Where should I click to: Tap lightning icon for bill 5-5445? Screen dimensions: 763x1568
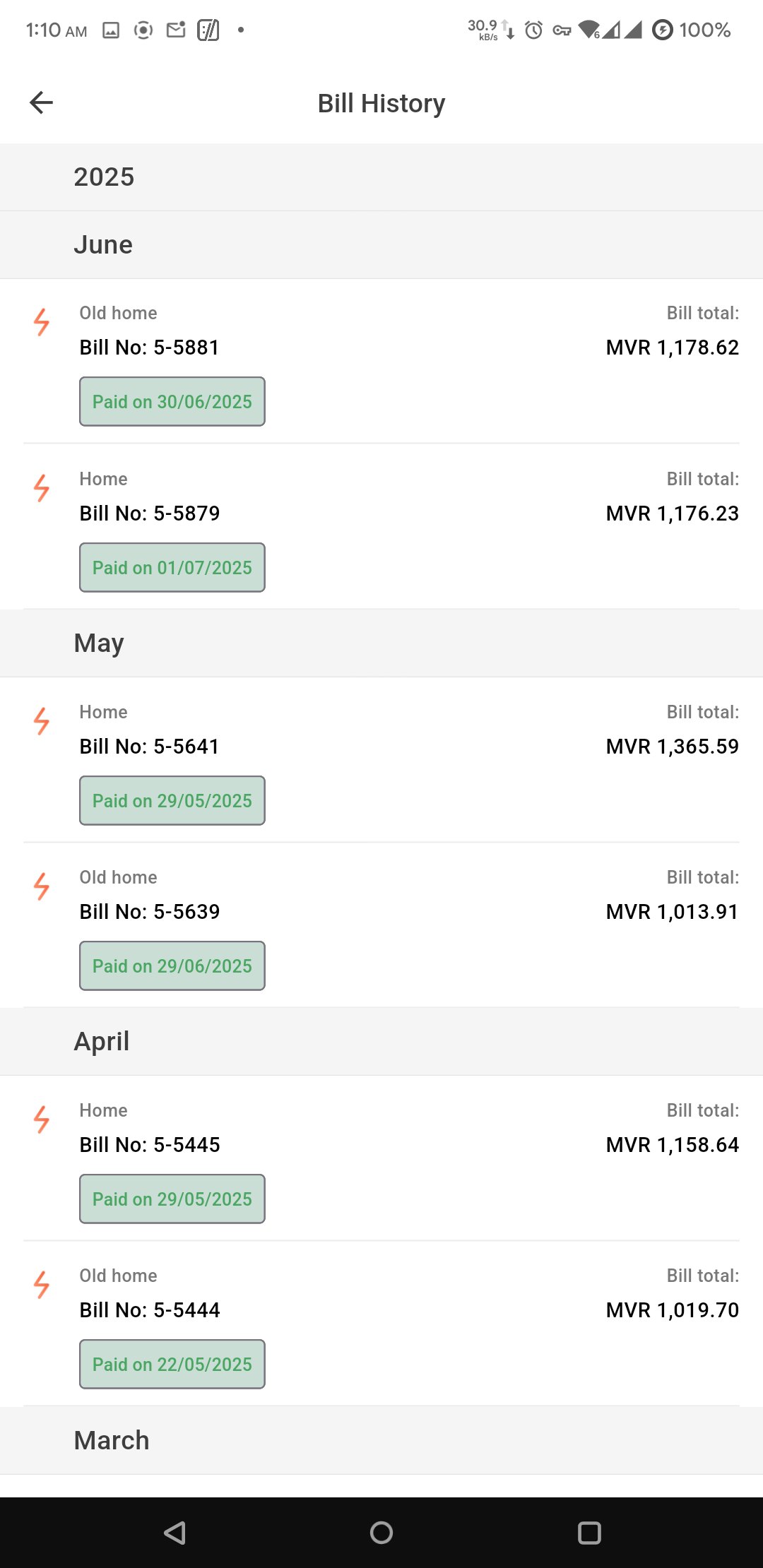point(42,1119)
